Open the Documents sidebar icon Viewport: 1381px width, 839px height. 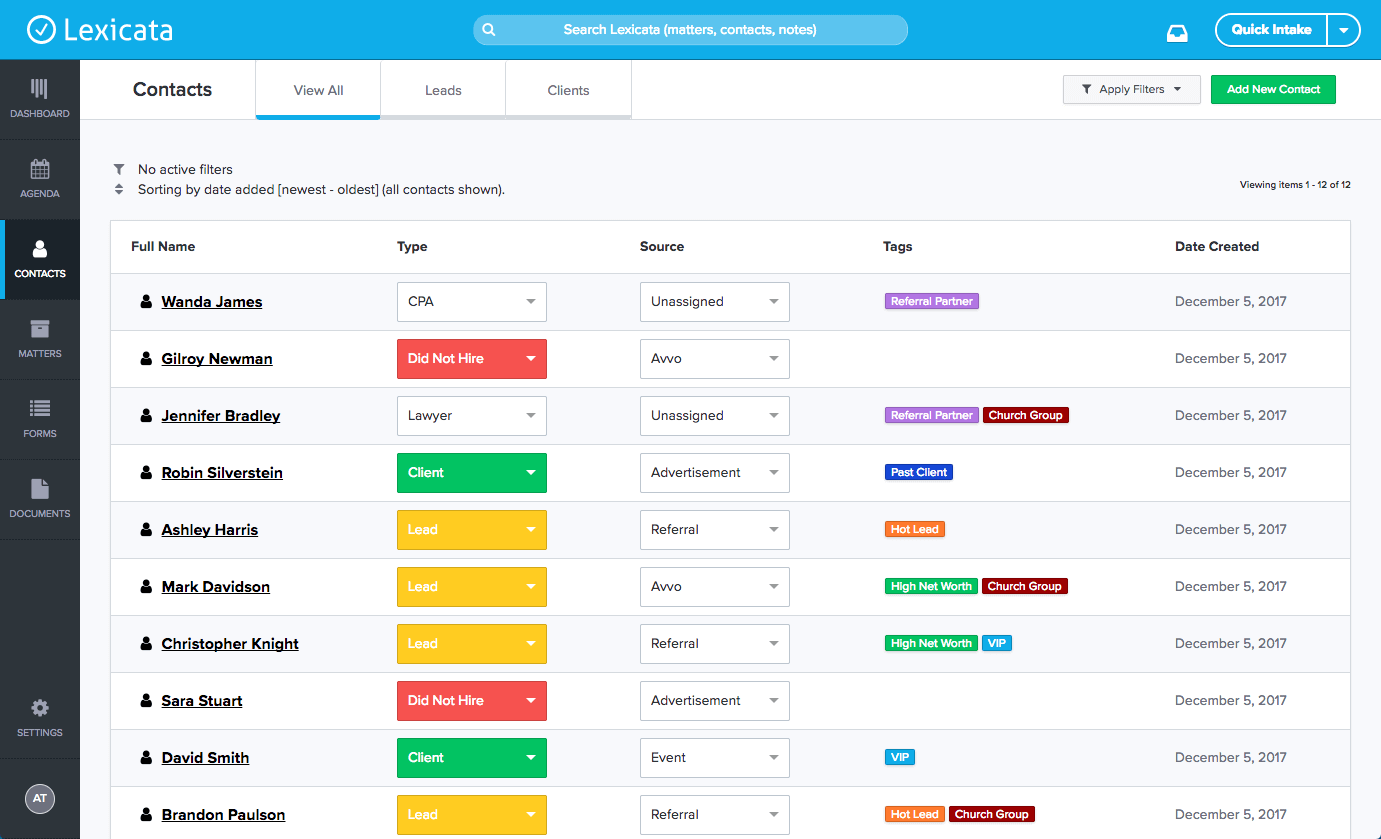(40, 499)
